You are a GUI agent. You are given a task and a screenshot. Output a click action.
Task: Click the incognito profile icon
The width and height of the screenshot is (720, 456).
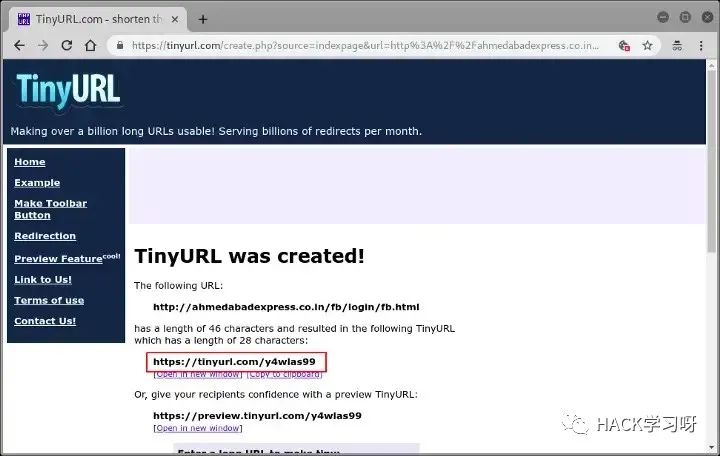(675, 45)
